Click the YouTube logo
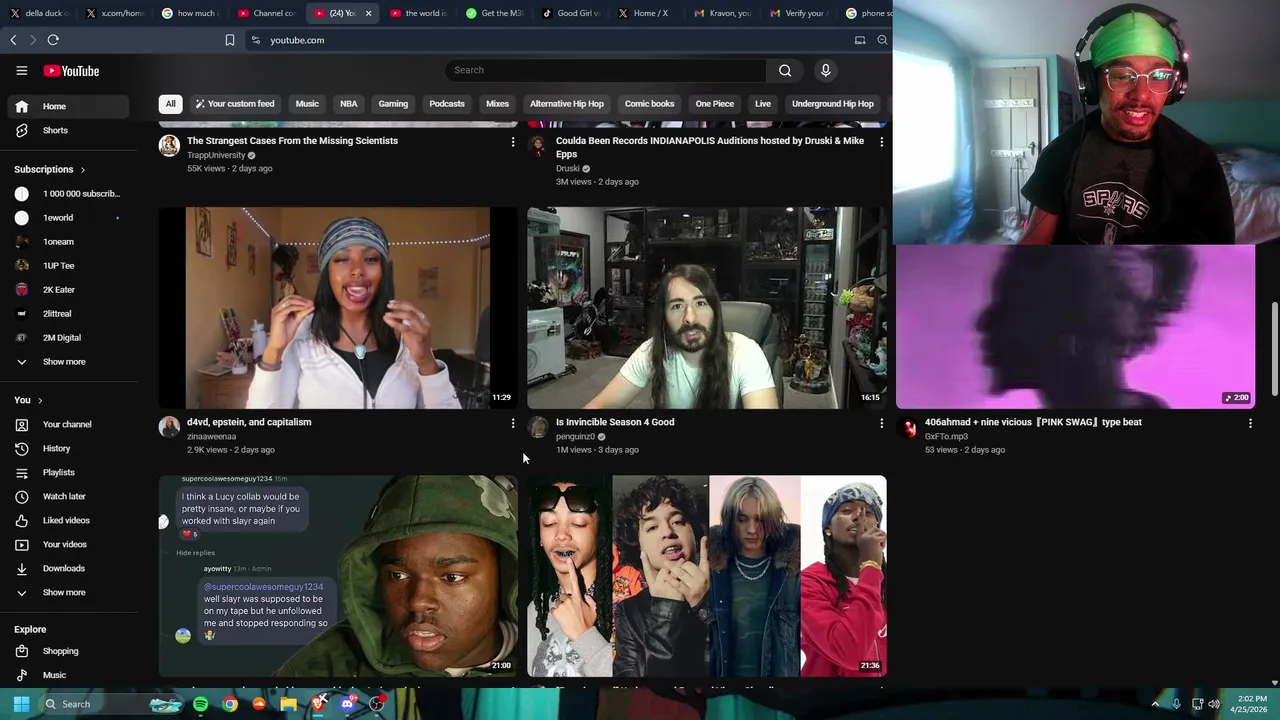 point(71,71)
